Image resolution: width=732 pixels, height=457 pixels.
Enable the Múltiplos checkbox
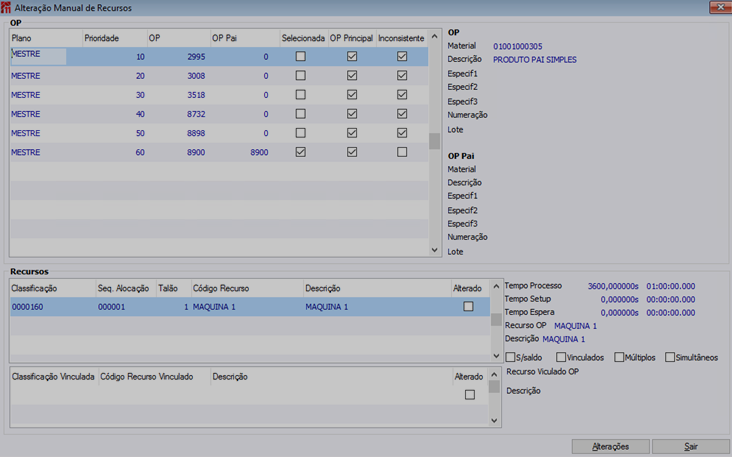(620, 357)
